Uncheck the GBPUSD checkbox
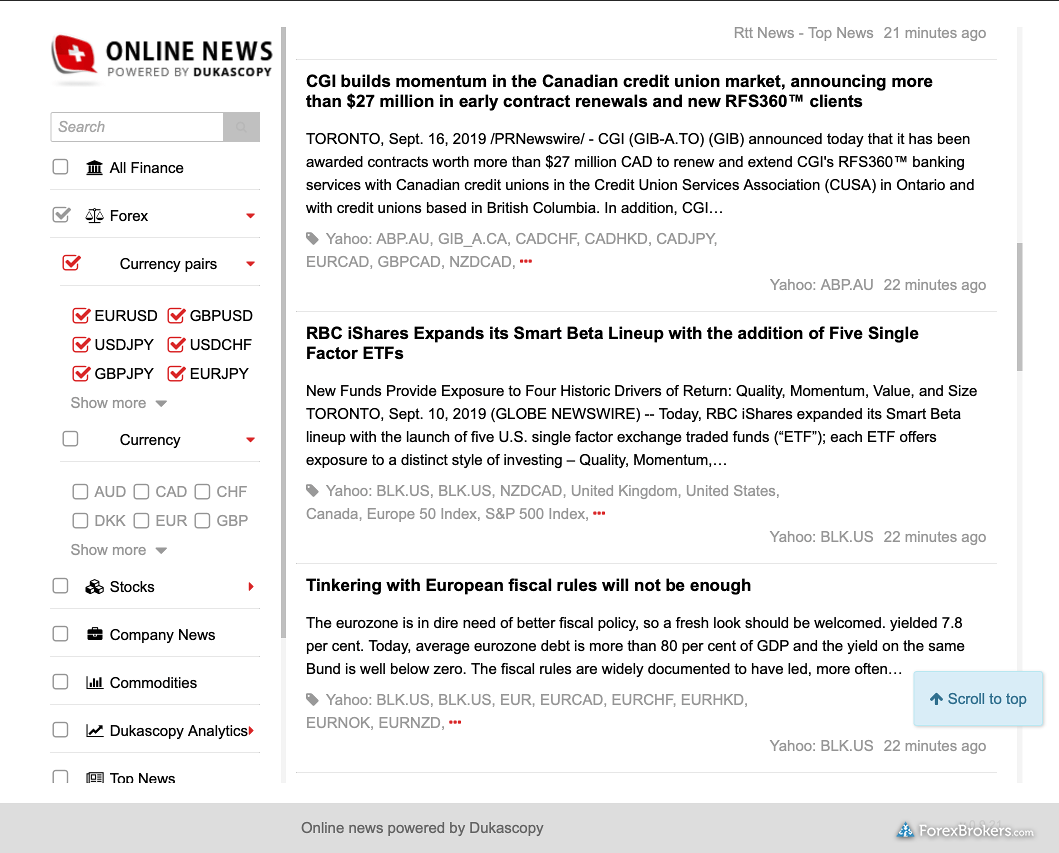The height and width of the screenshot is (853, 1059). [x=176, y=315]
